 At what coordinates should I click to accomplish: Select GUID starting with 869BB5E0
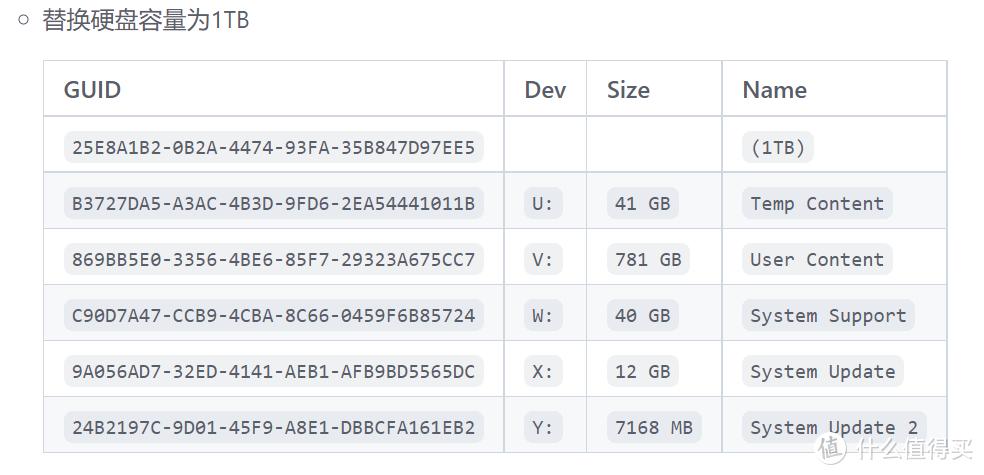[273, 260]
